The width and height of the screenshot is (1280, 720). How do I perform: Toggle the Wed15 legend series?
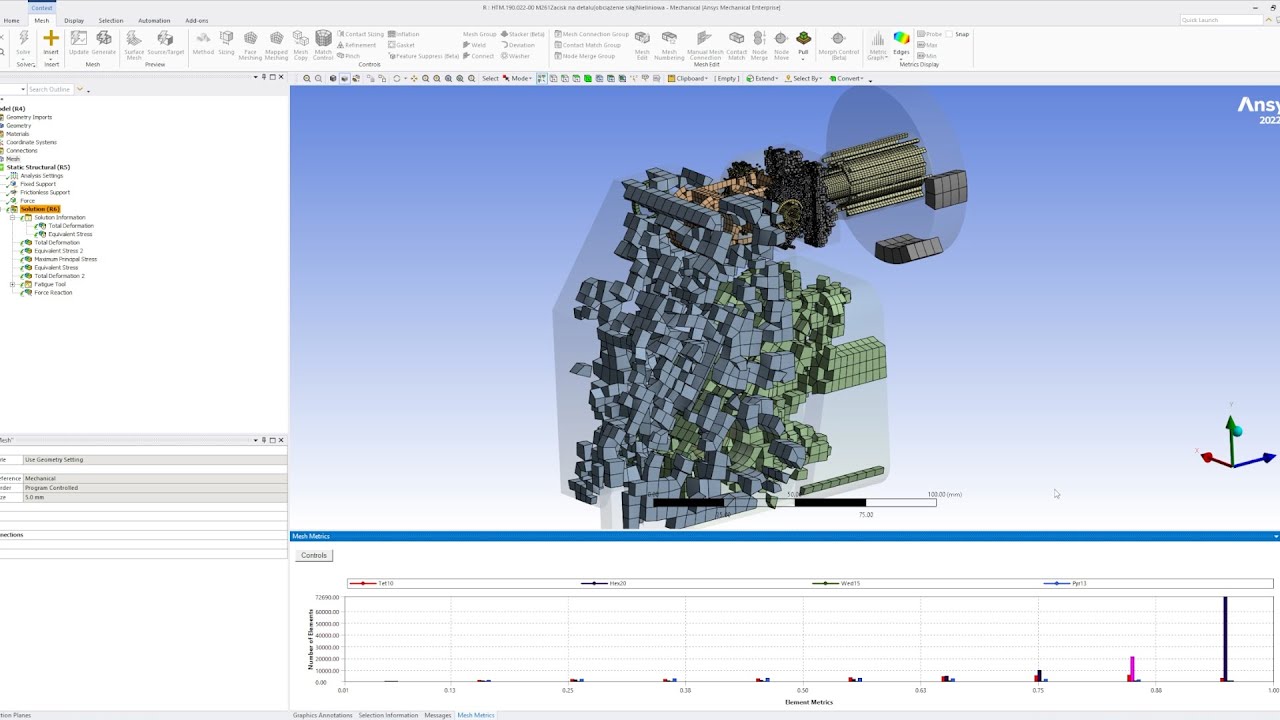[x=836, y=583]
